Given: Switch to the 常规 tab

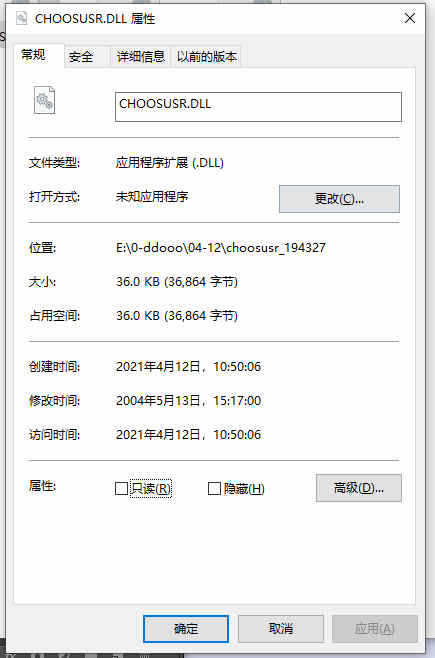Looking at the screenshot, I should pos(34,55).
